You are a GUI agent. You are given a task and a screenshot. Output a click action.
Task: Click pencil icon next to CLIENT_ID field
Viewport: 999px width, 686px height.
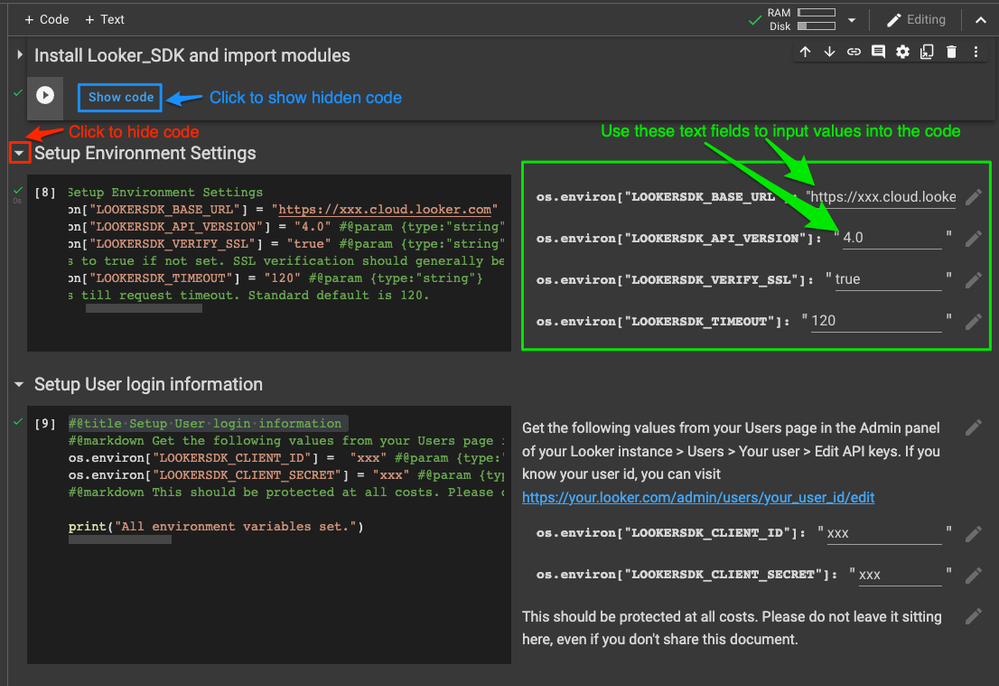coord(973,534)
